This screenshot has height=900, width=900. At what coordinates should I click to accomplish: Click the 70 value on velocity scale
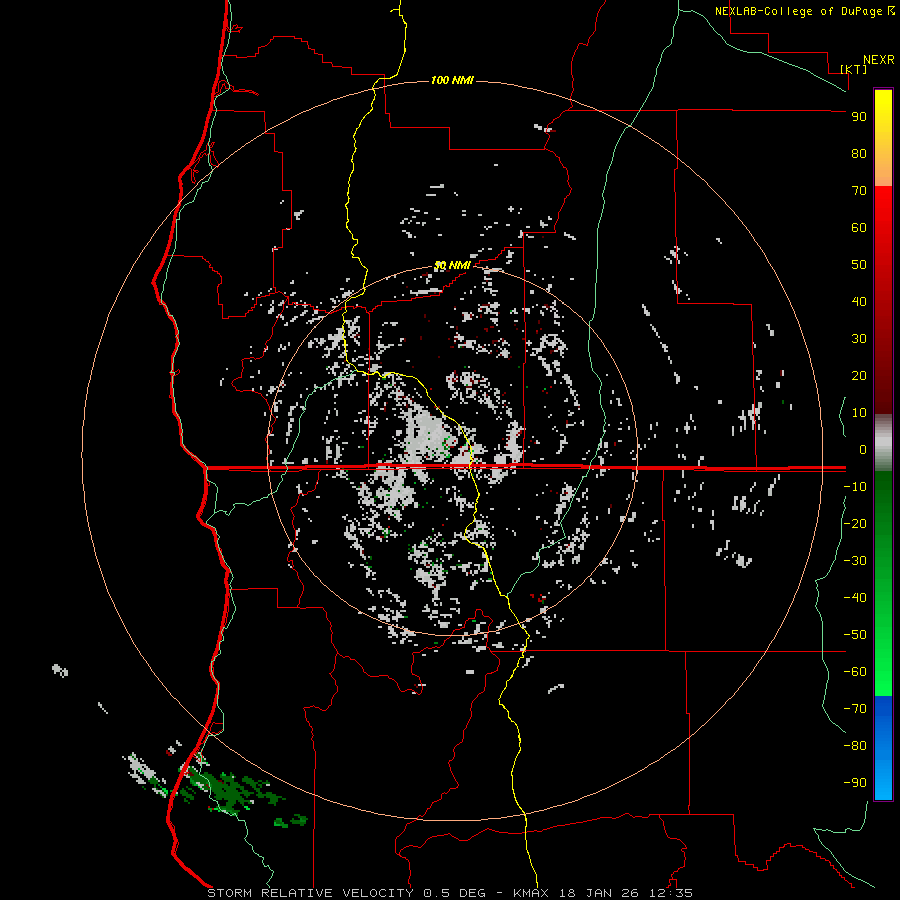859,191
